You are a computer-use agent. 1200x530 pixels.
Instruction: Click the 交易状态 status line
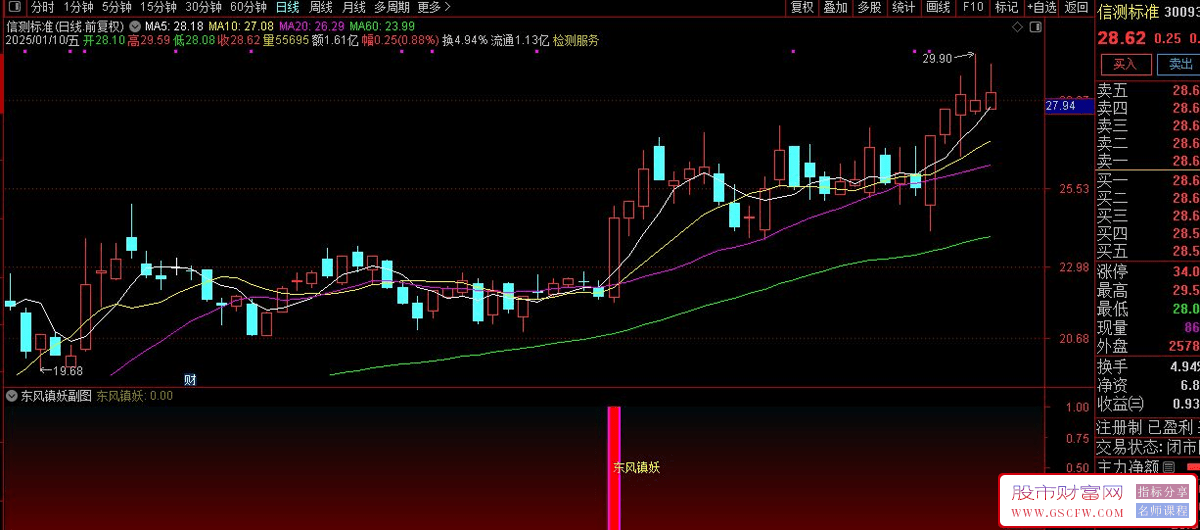click(x=1148, y=446)
